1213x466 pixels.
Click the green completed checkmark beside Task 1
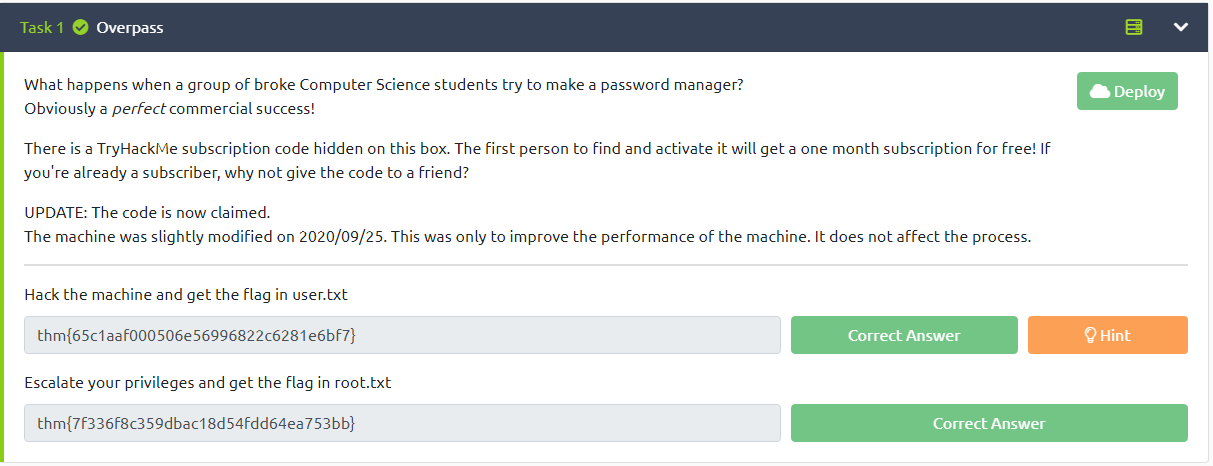(81, 28)
